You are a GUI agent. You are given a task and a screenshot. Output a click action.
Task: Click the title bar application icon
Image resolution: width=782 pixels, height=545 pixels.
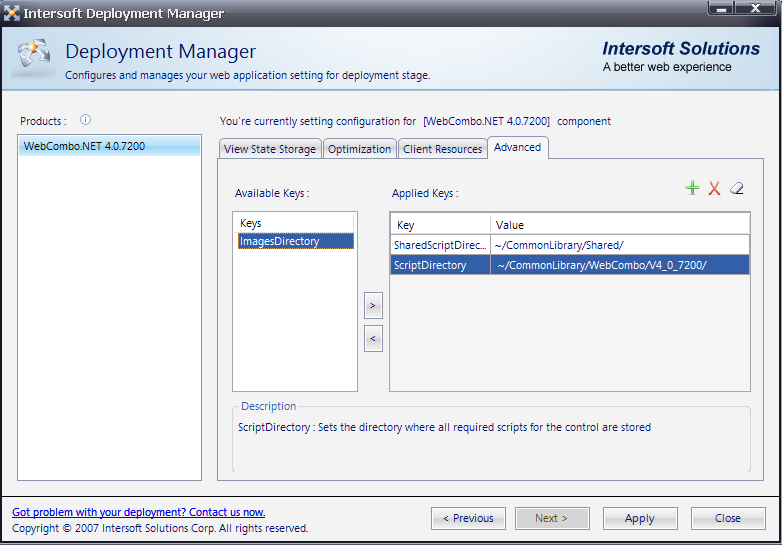coord(12,14)
